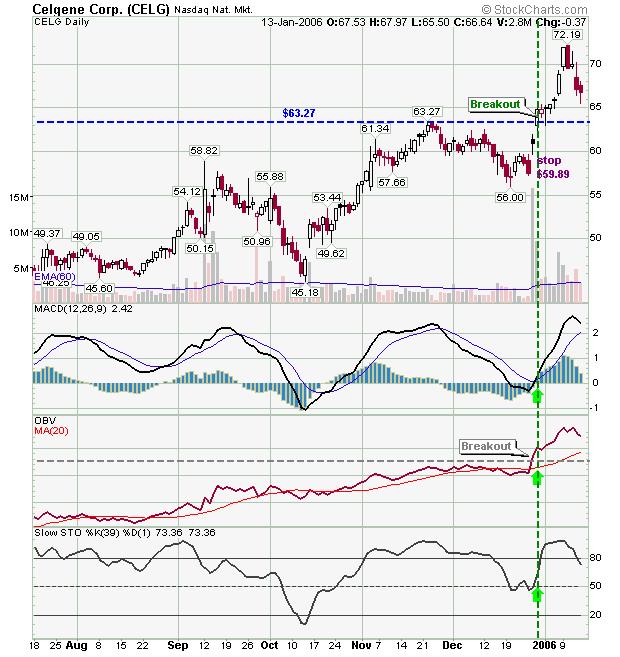Click the gray 'Breakout' label in OBV panel
This screenshot has width=620, height=657.
486,446
